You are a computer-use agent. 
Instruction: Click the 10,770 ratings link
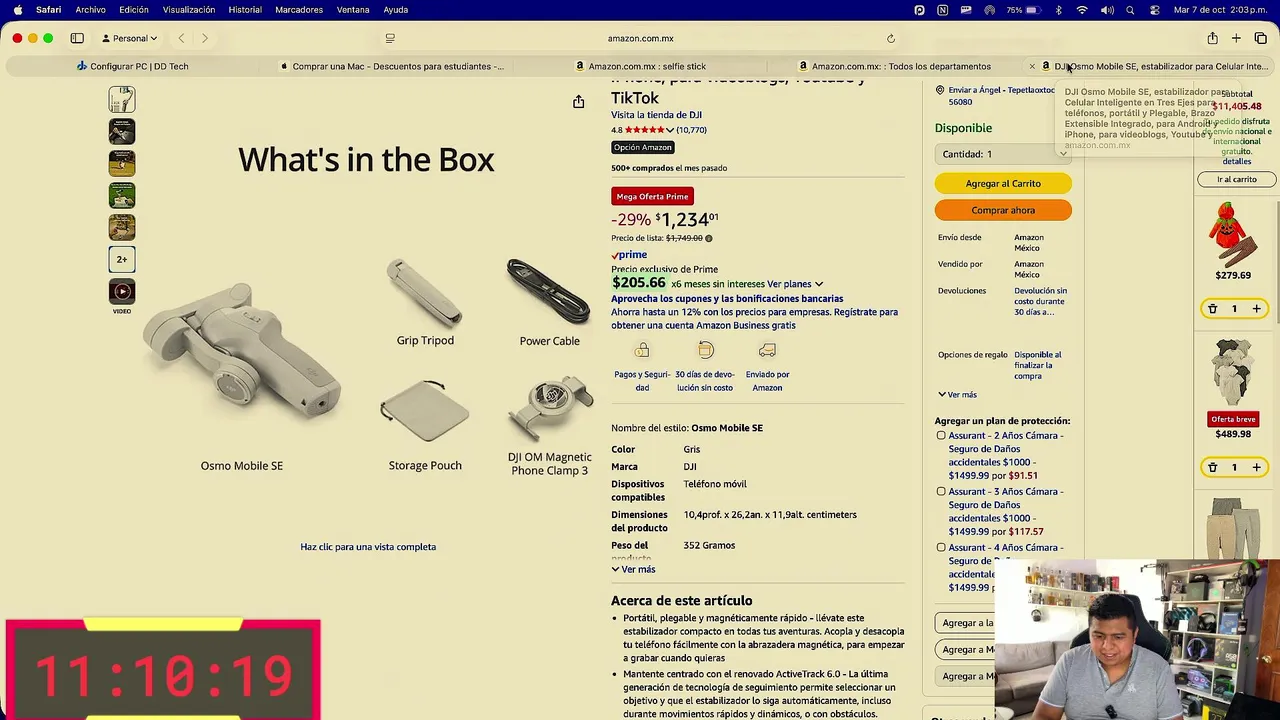(692, 130)
